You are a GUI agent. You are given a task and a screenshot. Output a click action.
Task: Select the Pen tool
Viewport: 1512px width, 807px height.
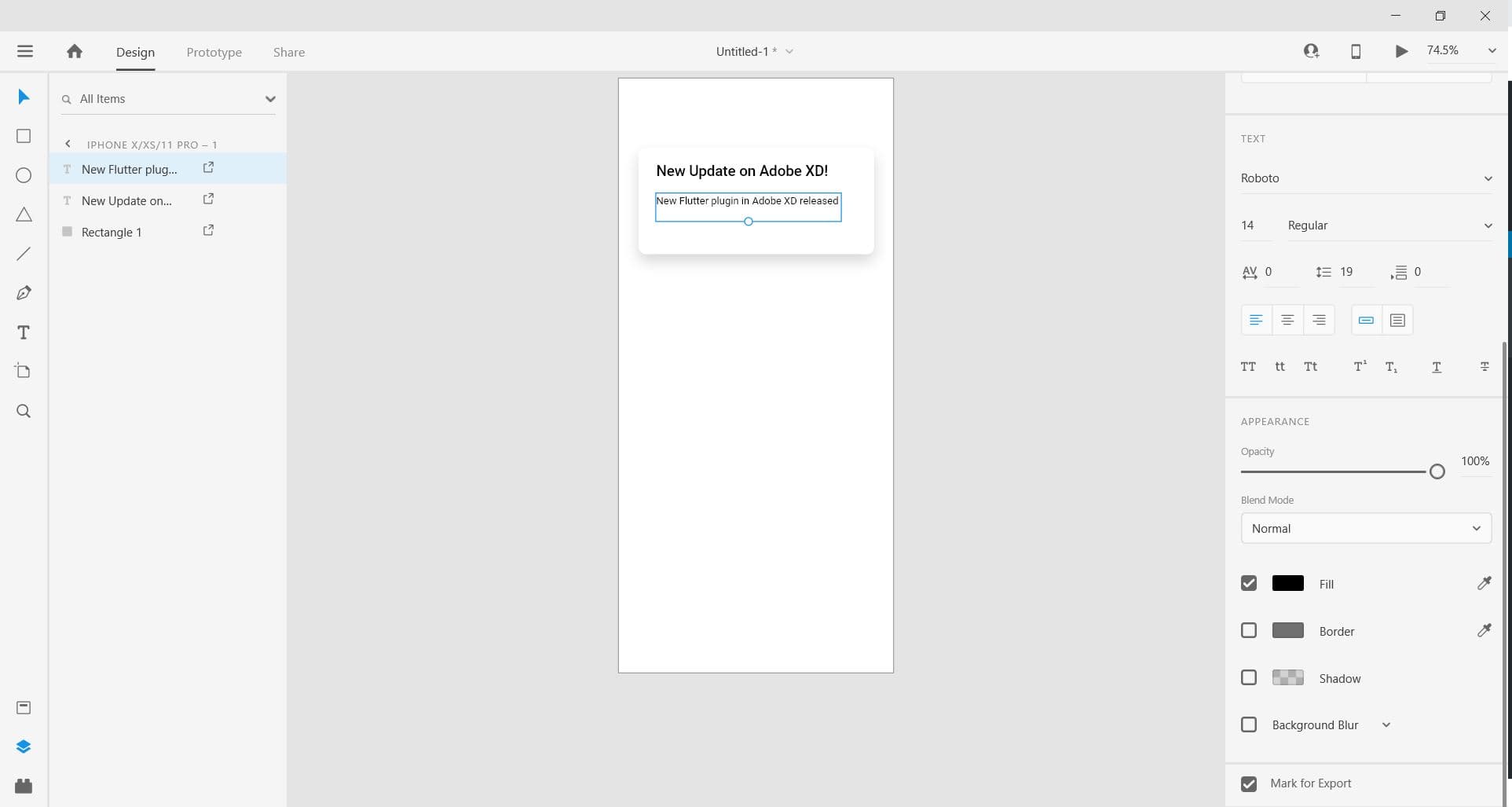(x=23, y=292)
